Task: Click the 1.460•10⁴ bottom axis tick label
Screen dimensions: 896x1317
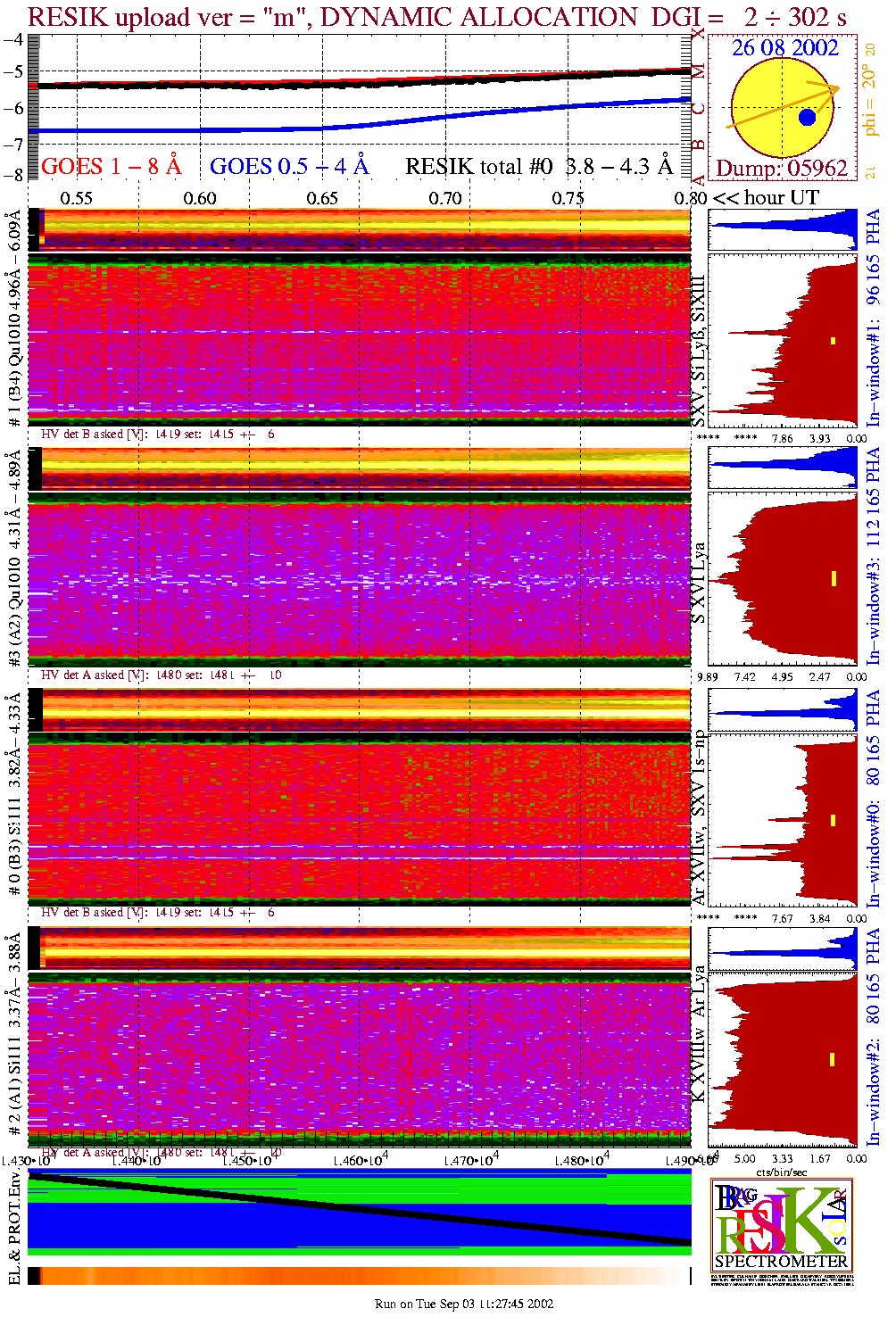Action: coord(361,1161)
